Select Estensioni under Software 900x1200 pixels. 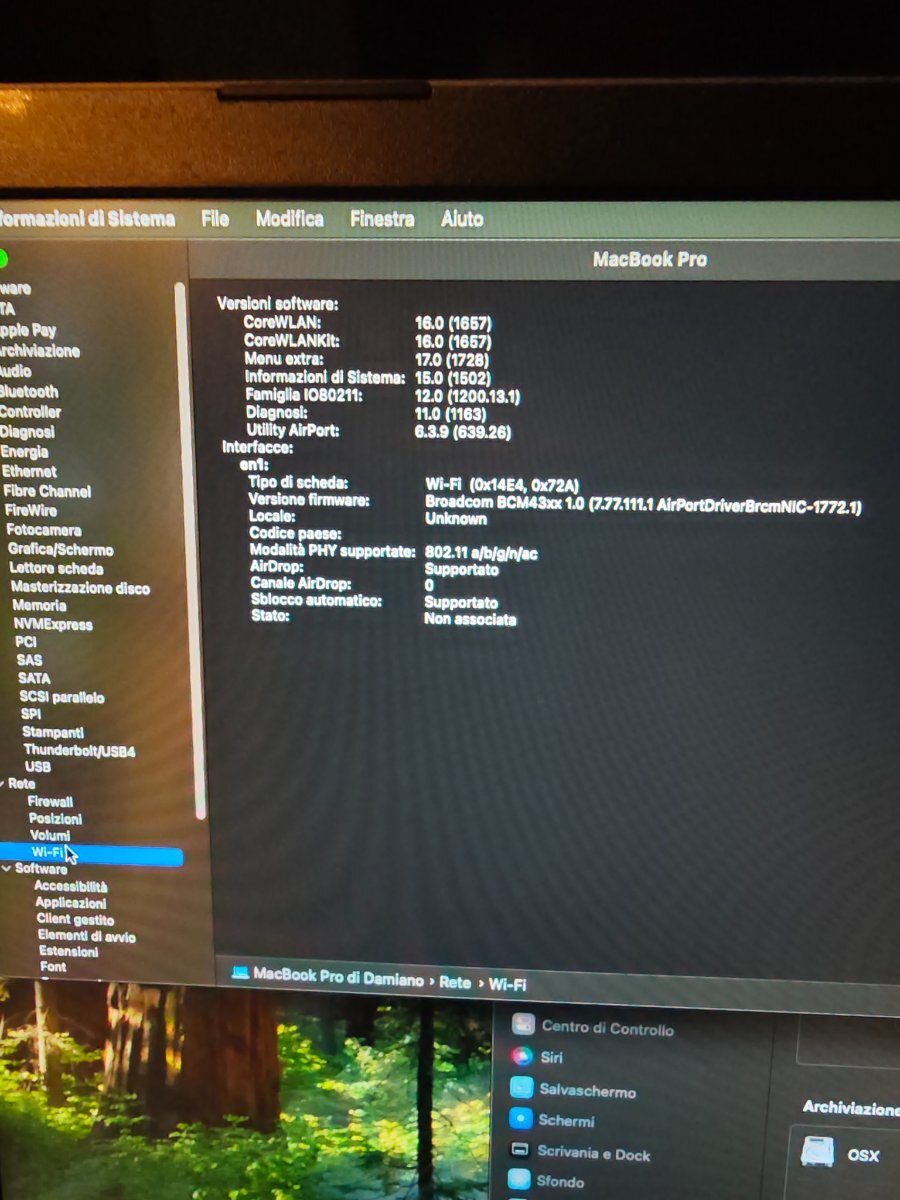tap(69, 952)
